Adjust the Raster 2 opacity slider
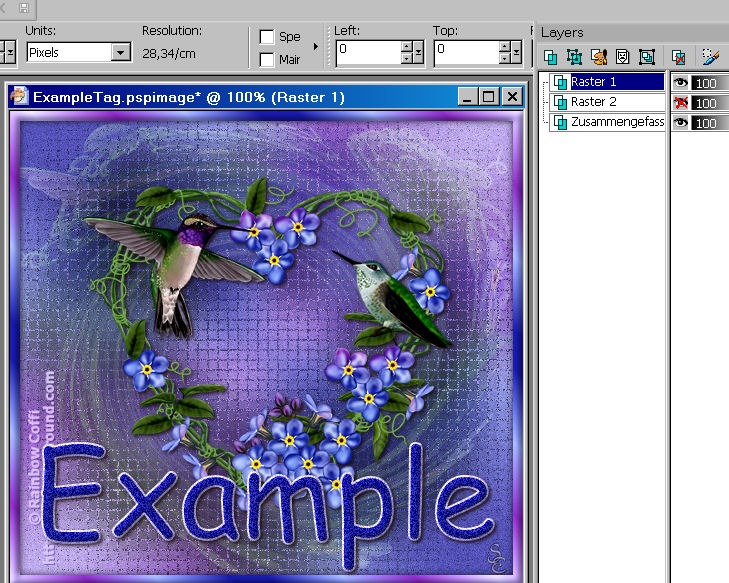The image size is (729, 583). click(x=710, y=103)
